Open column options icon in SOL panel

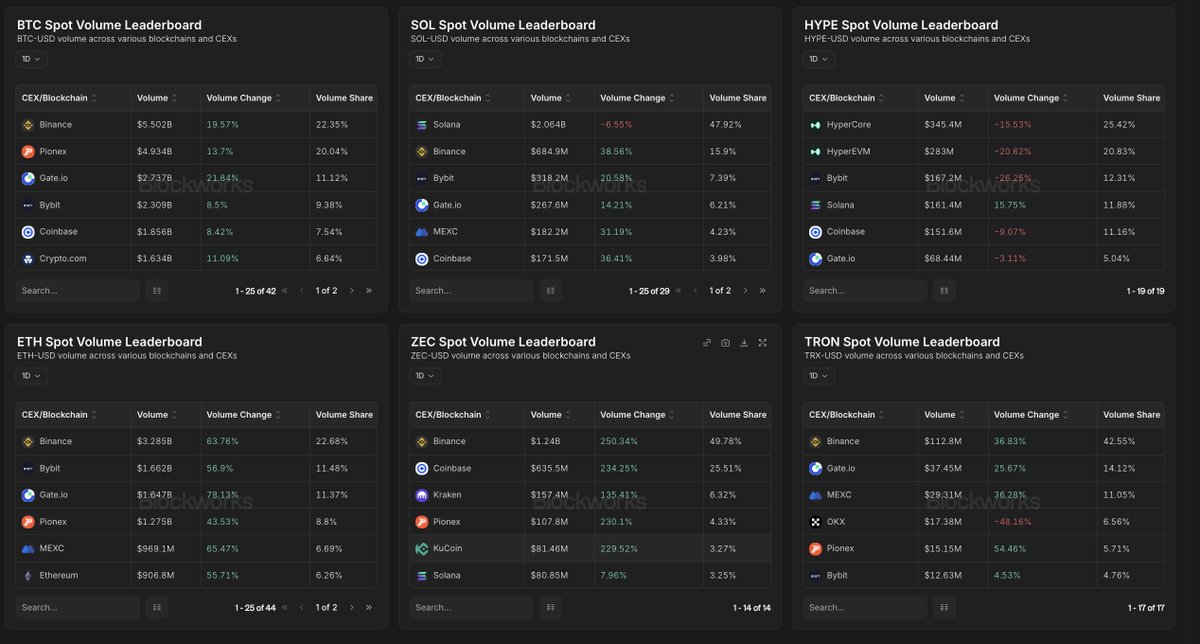tap(551, 291)
